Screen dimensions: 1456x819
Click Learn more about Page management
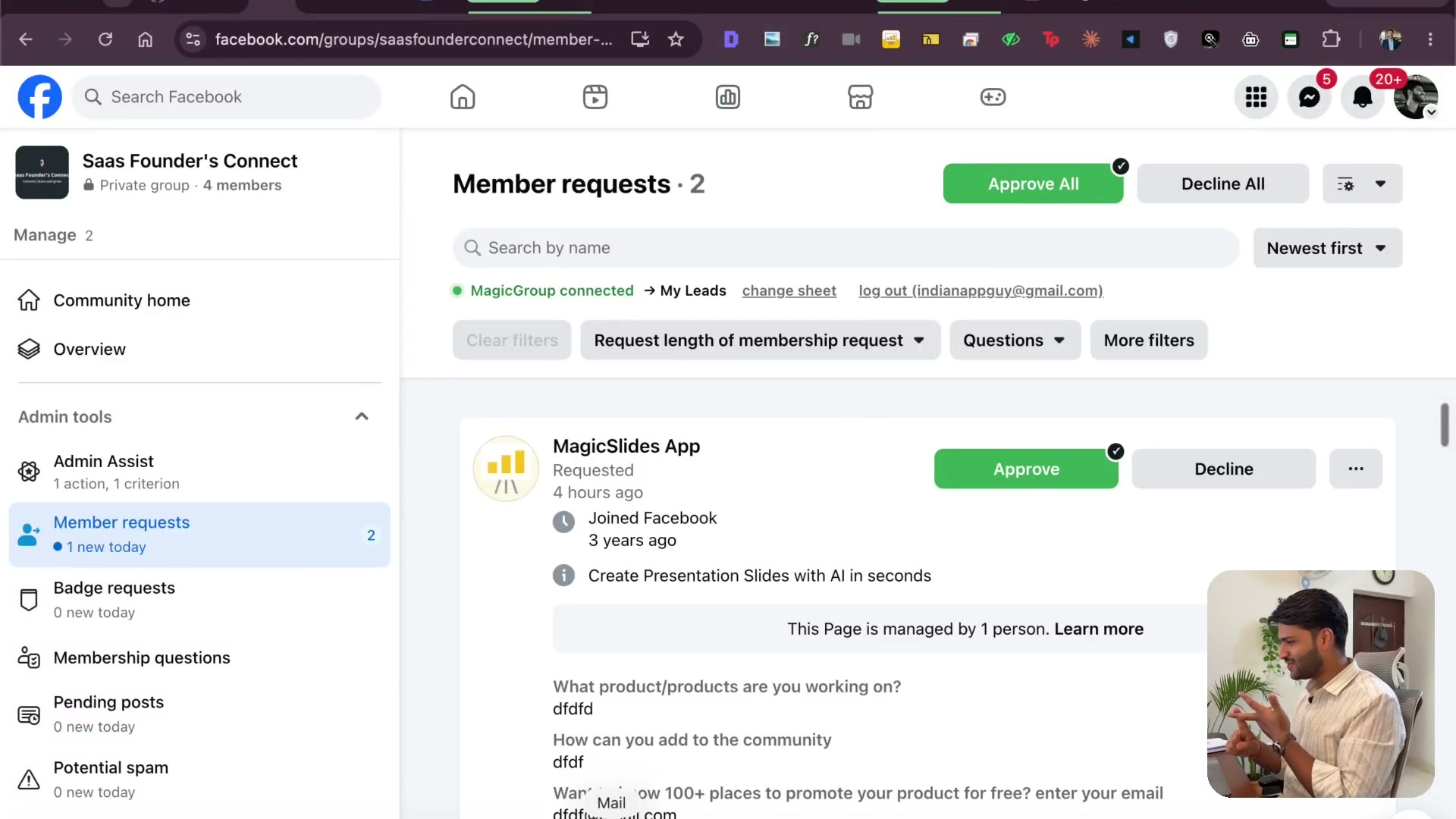coord(1099,629)
